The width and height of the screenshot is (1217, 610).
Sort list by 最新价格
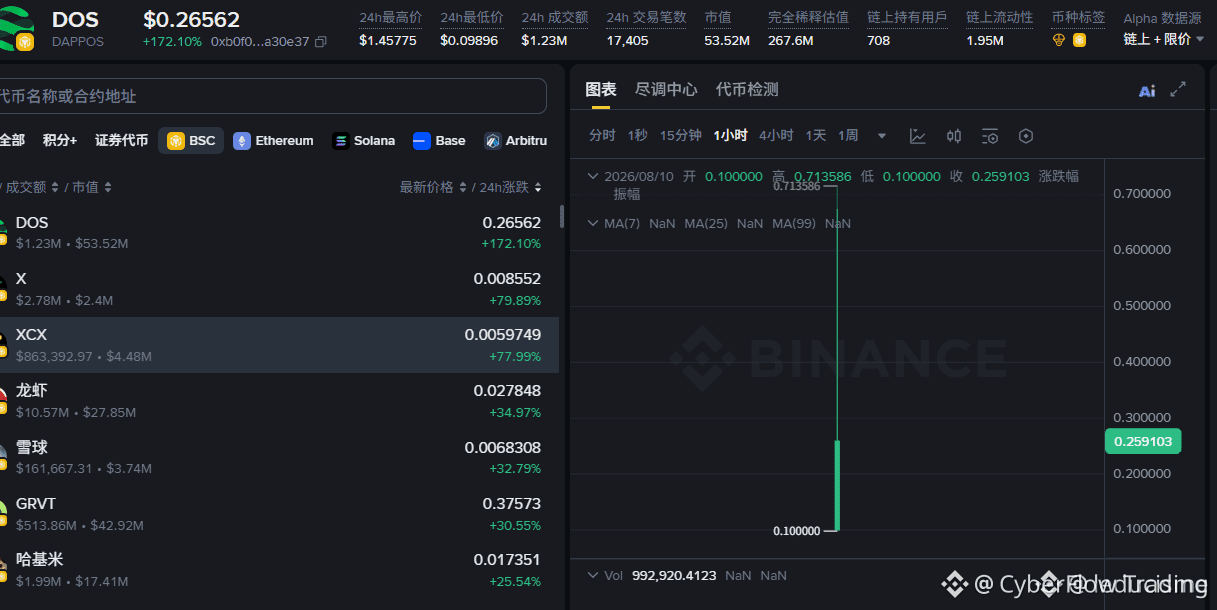coord(433,187)
